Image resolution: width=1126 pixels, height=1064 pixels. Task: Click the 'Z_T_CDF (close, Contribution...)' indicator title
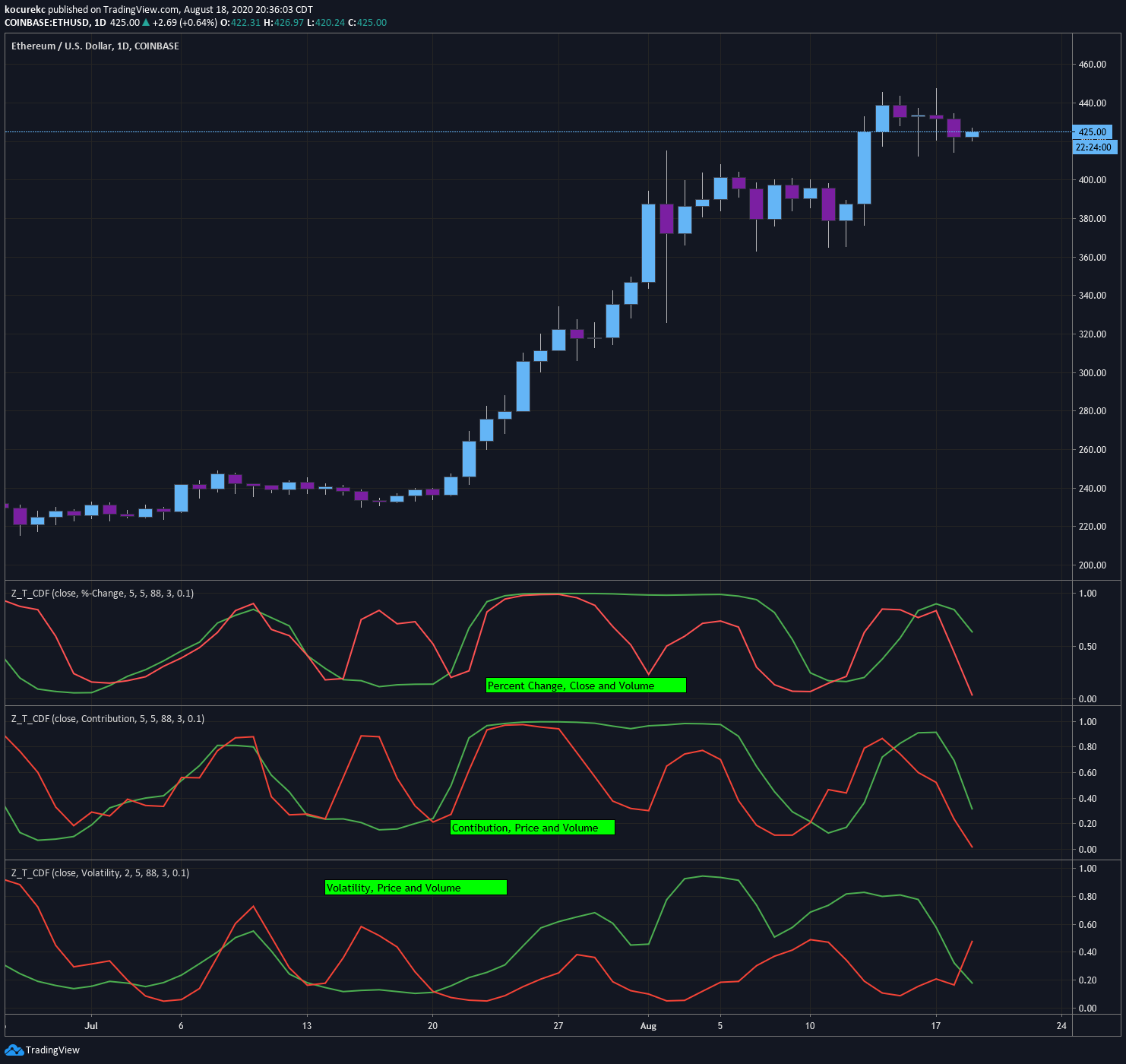pos(108,719)
